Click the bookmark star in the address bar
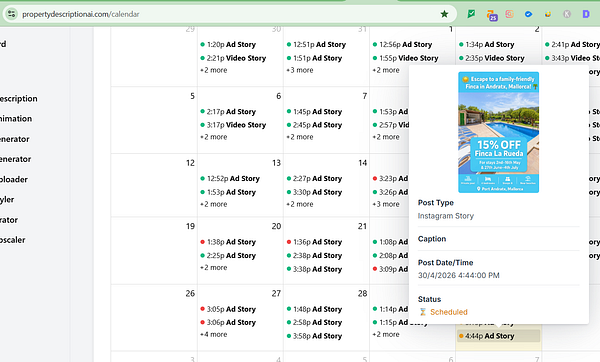 click(444, 14)
